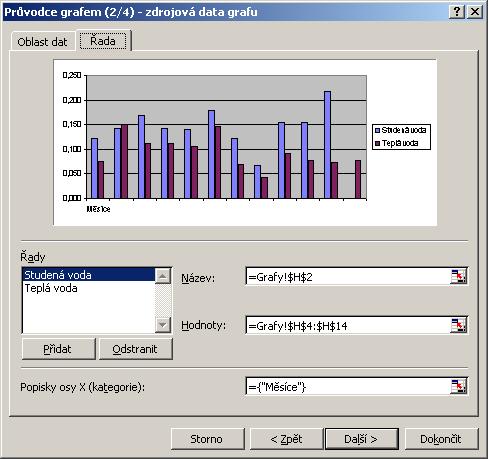This screenshot has height=459, width=488.
Task: Cancel the wizard using Storno
Action: [207, 439]
